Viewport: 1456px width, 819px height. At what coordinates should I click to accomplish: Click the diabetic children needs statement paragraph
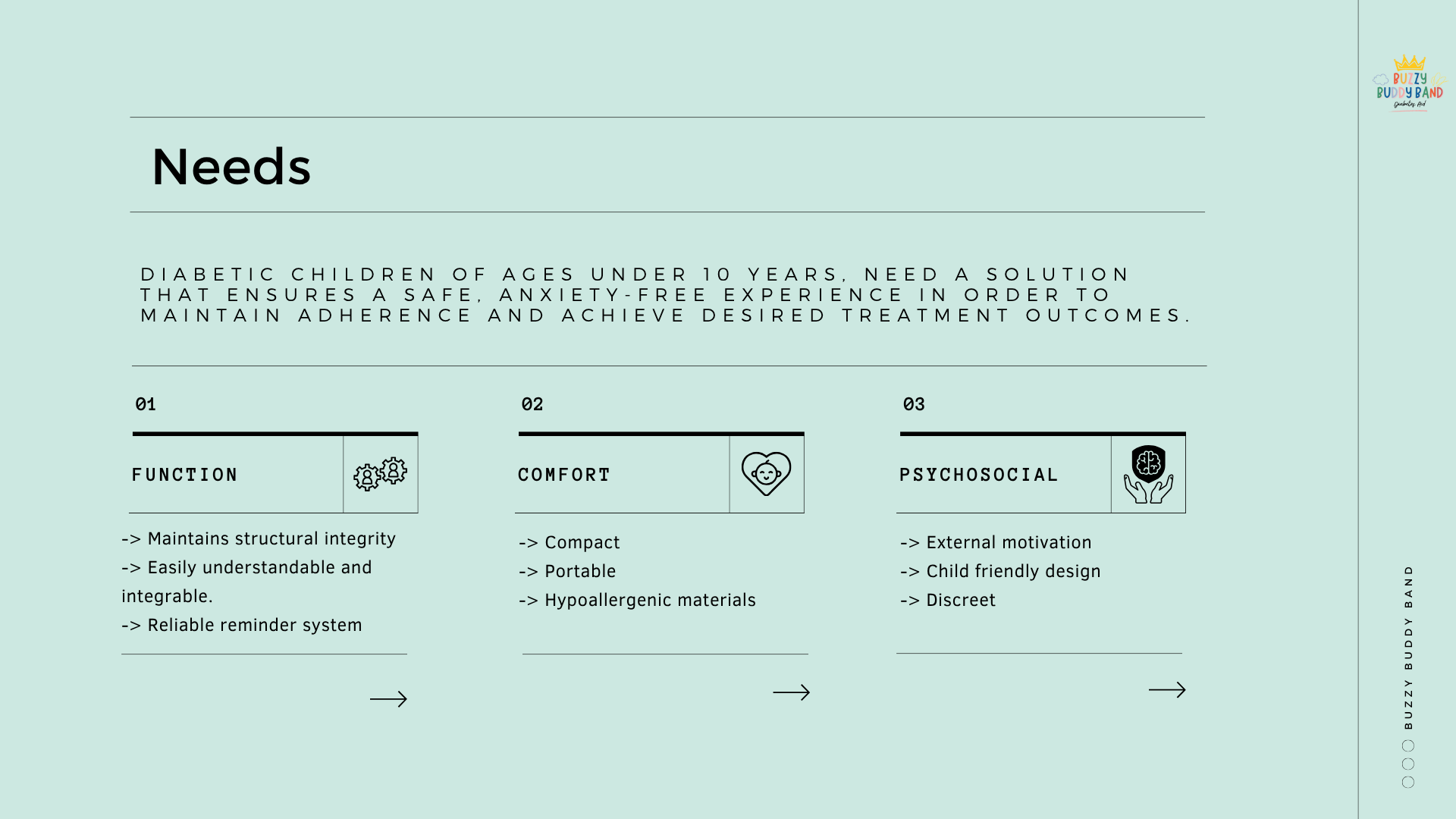pos(666,295)
